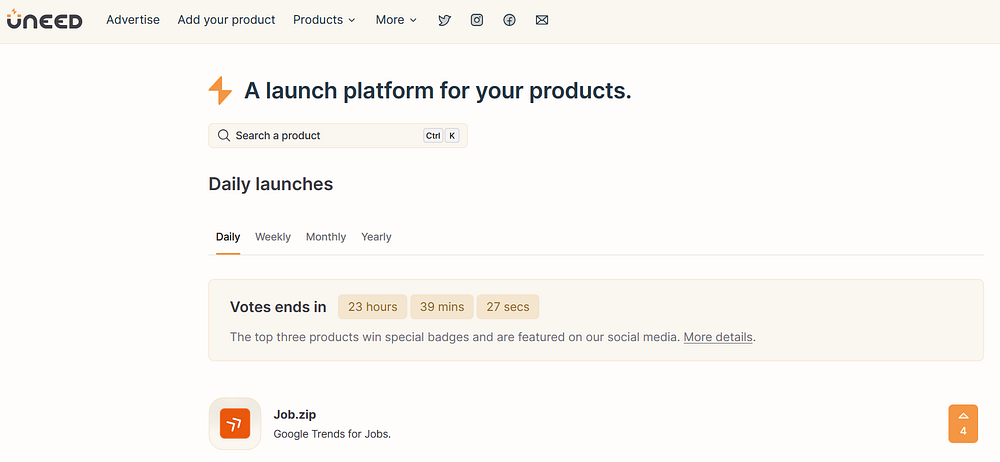Click the Uneed logo
This screenshot has width=1000, height=462.
pos(44,20)
